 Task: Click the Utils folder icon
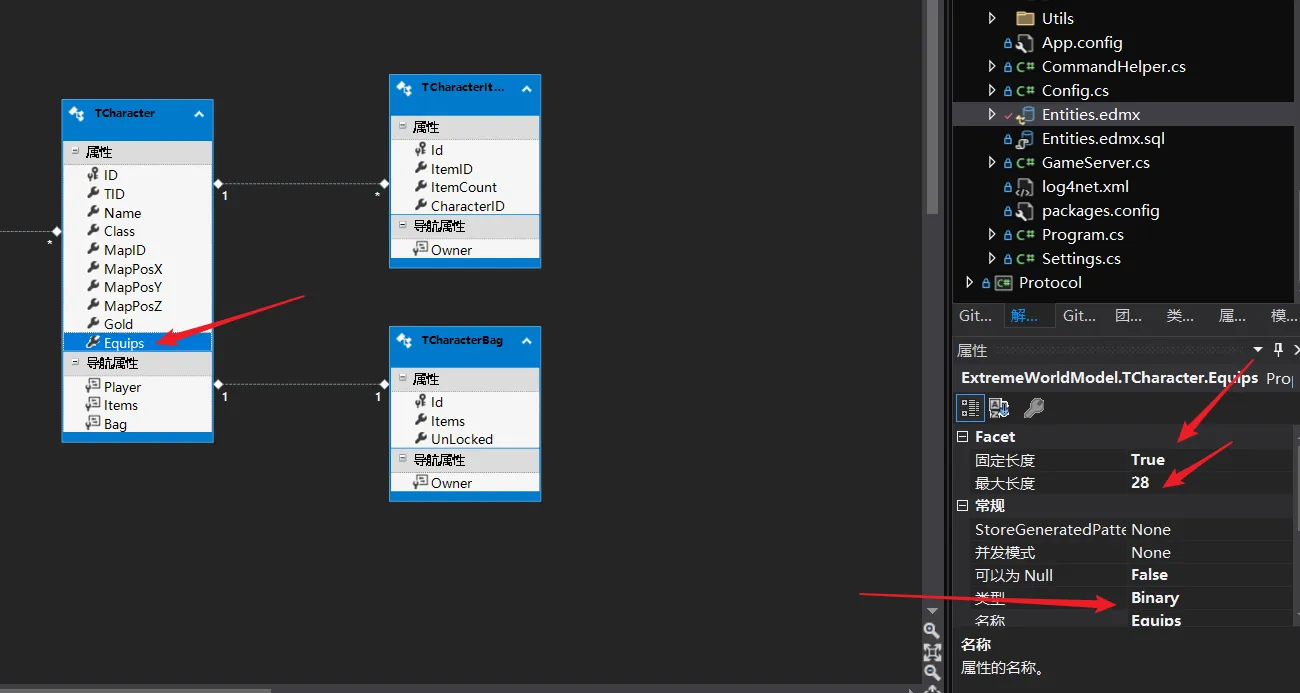[1024, 18]
